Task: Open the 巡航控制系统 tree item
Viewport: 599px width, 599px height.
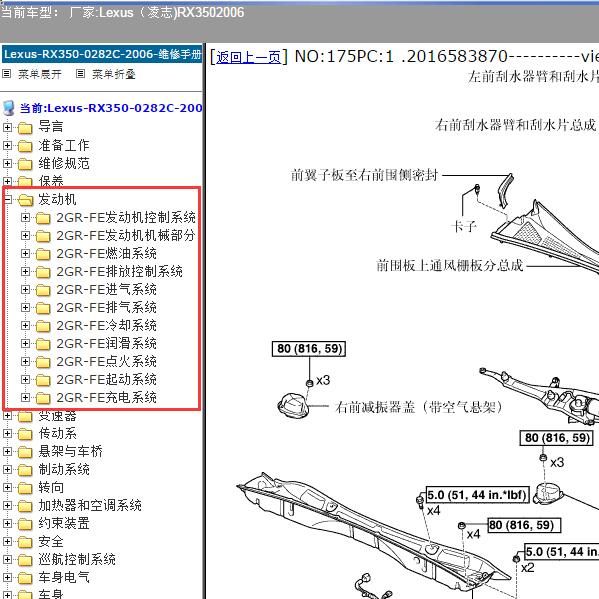Action: [77, 559]
